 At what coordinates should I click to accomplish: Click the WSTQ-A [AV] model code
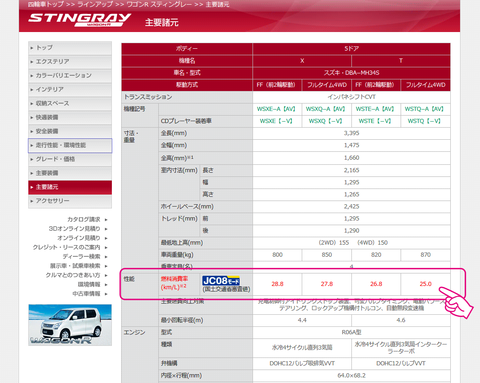[x=424, y=109]
